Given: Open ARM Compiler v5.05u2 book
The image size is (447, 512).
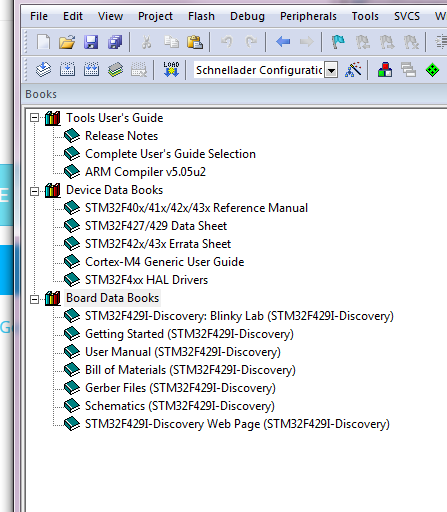Looking at the screenshot, I should click(145, 172).
